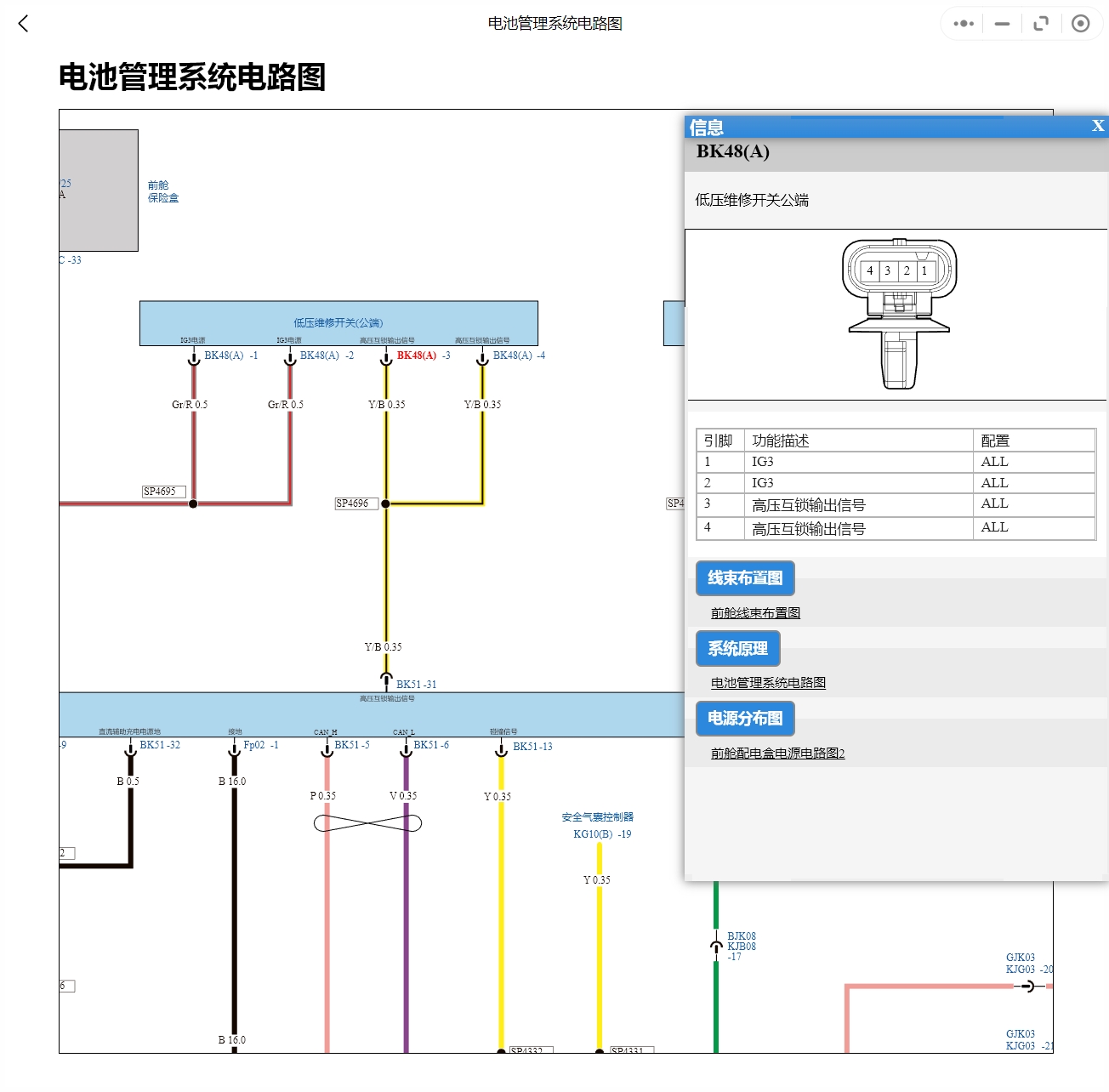Open the more options ••• menu
1109x1092 pixels.
click(x=962, y=23)
